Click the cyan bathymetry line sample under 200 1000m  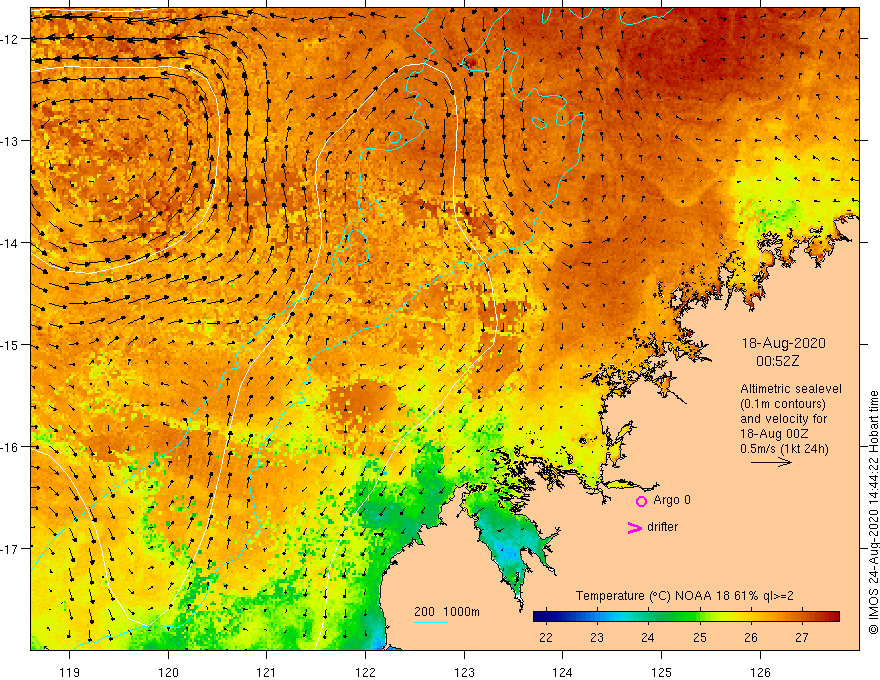[431, 622]
